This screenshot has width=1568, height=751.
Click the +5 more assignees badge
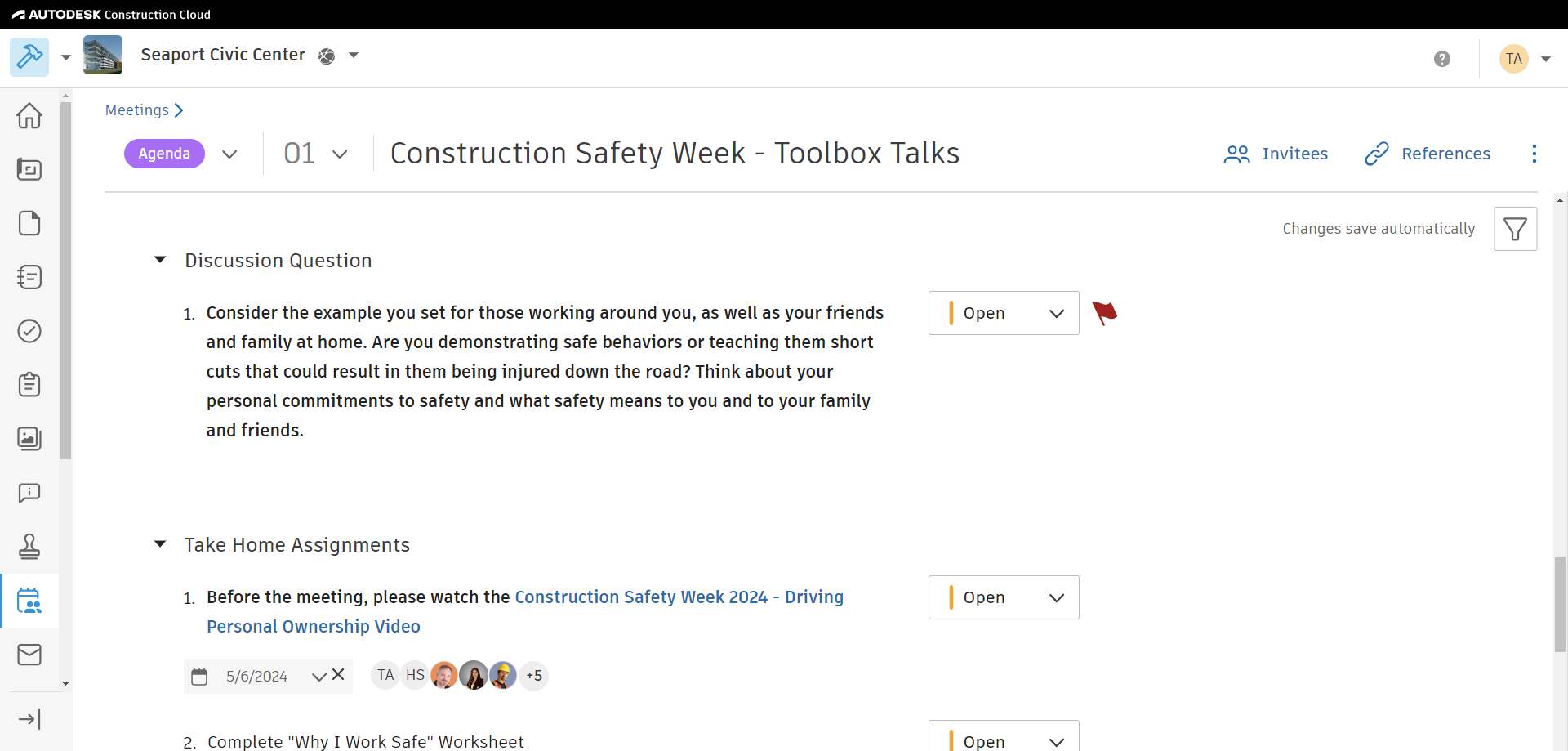tap(534, 676)
